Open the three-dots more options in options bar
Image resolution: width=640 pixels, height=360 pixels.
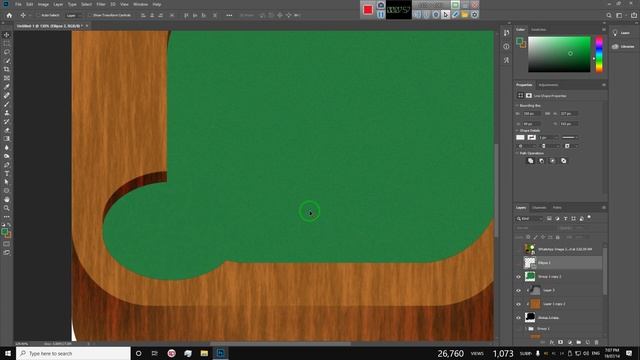(x=229, y=15)
